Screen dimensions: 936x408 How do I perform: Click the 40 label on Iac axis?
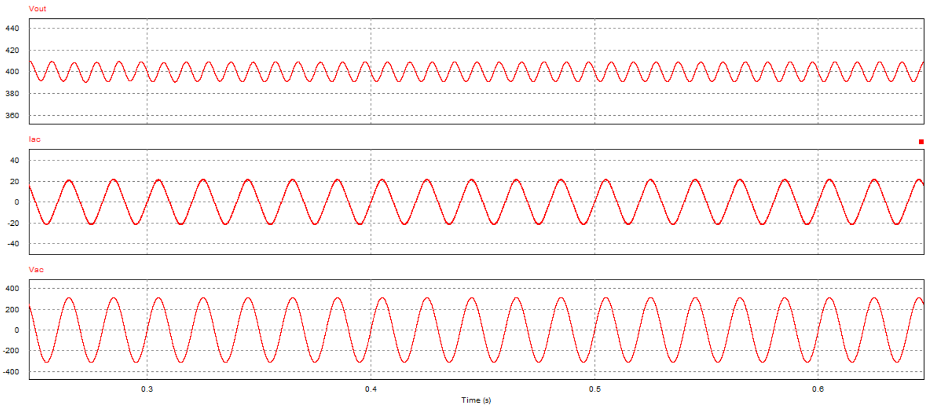15,160
